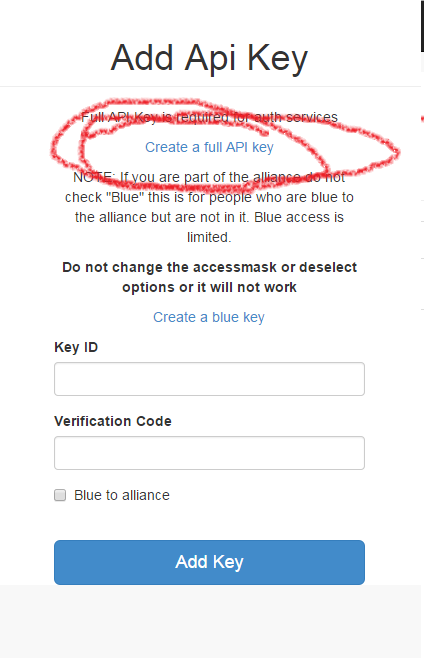Screen dimensions: 424x658
Task: Tick the Blue to alliance checkbox
Action: (60, 495)
